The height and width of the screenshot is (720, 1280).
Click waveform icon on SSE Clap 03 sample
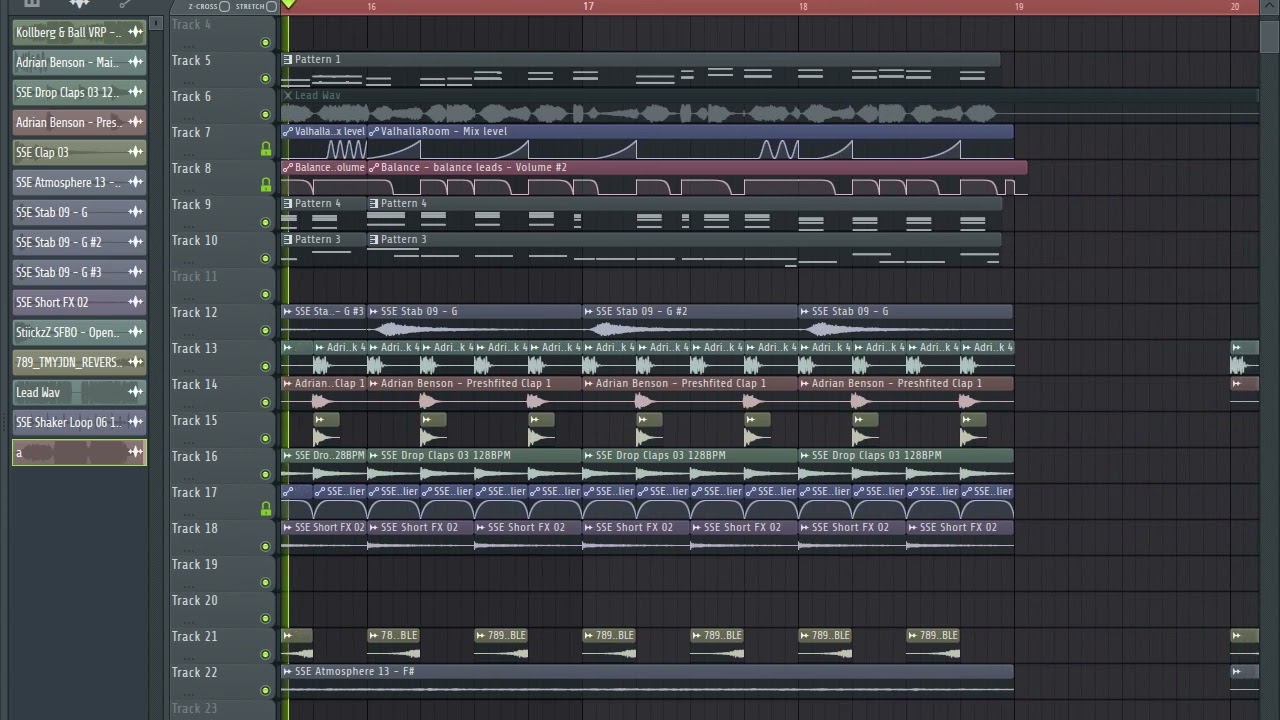tap(135, 152)
